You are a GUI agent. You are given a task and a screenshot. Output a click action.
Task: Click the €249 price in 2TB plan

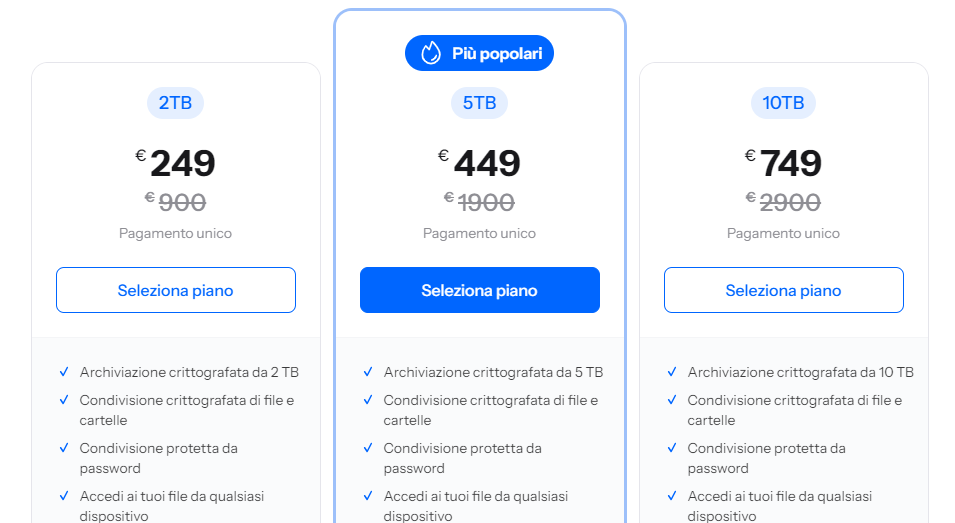(x=176, y=163)
